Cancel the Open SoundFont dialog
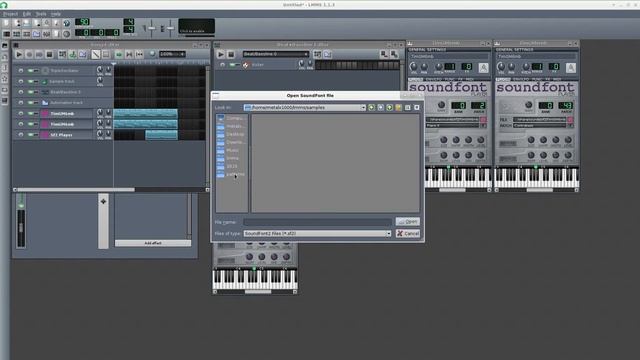The width and height of the screenshot is (640, 360). [407, 233]
